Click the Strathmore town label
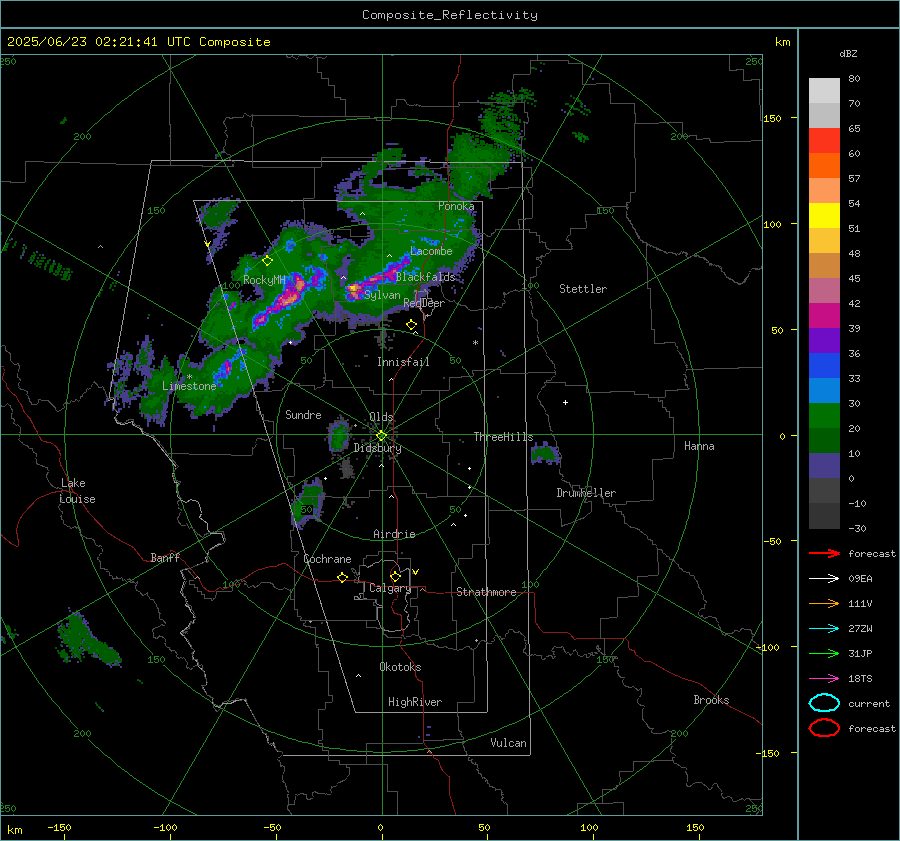This screenshot has height=841, width=900. pos(486,592)
